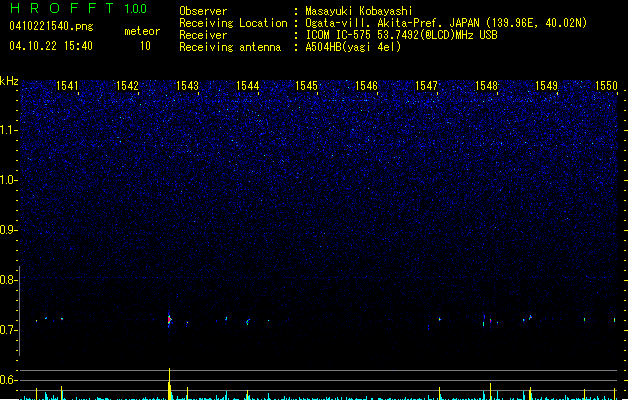This screenshot has height=400, width=629.
Task: Click the 1550 time axis marker
Action: 606,86
